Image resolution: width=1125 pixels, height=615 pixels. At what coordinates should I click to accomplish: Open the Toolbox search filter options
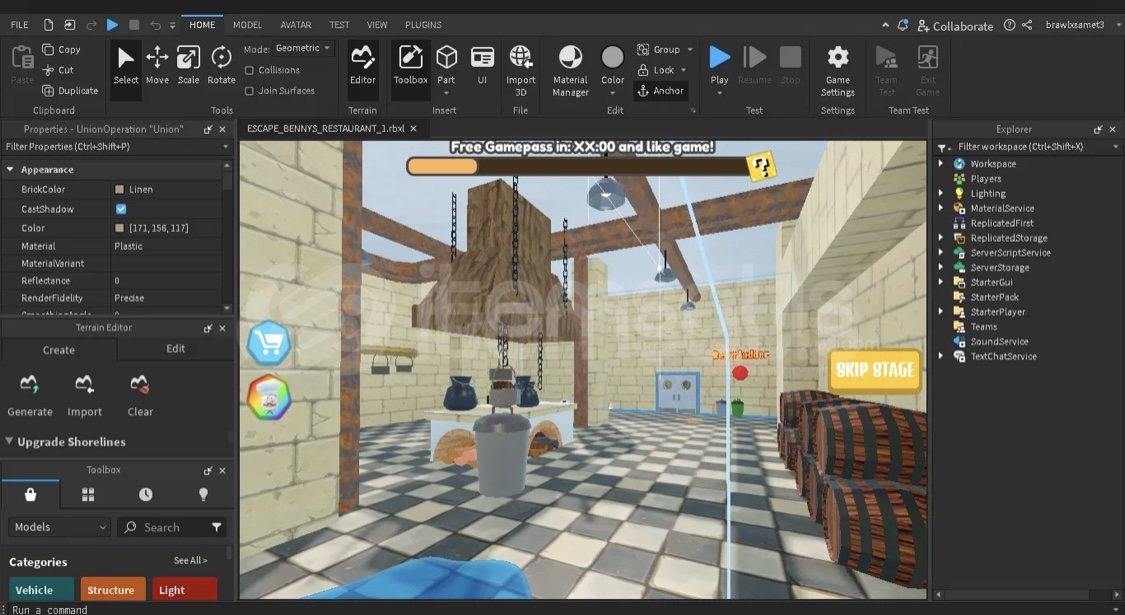click(x=217, y=527)
